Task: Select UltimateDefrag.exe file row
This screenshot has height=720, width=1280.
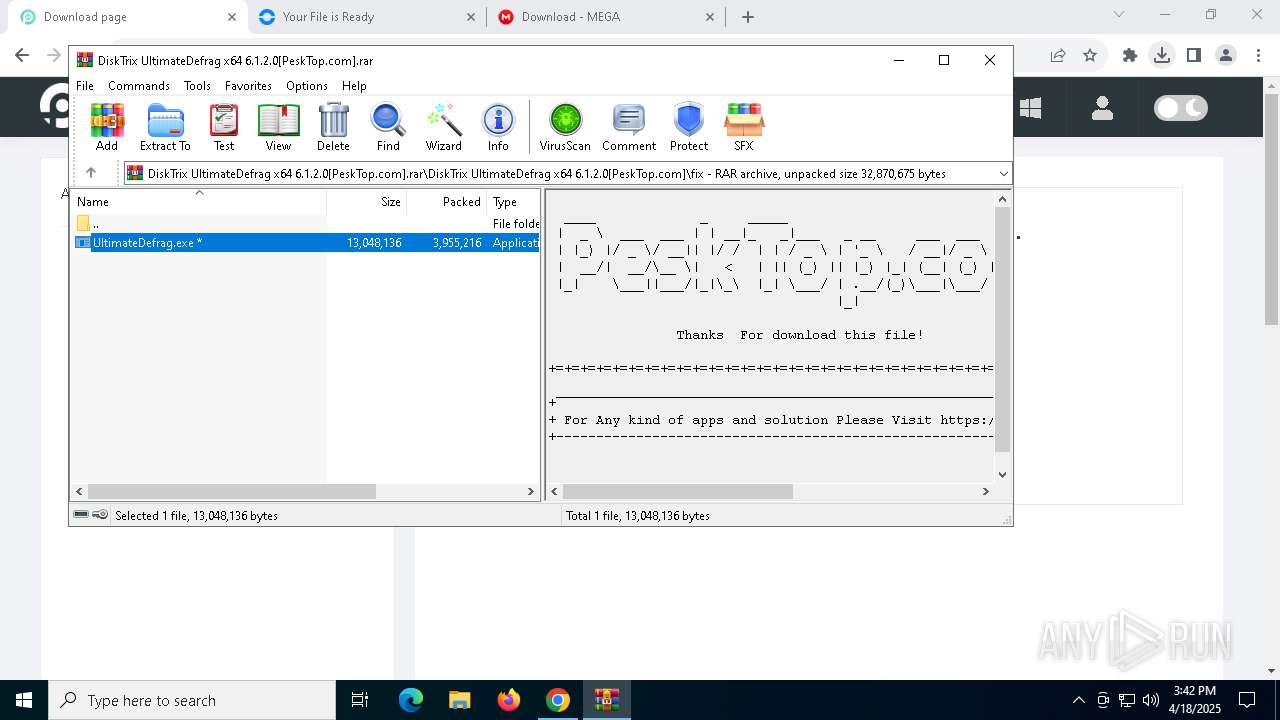Action: (306, 243)
